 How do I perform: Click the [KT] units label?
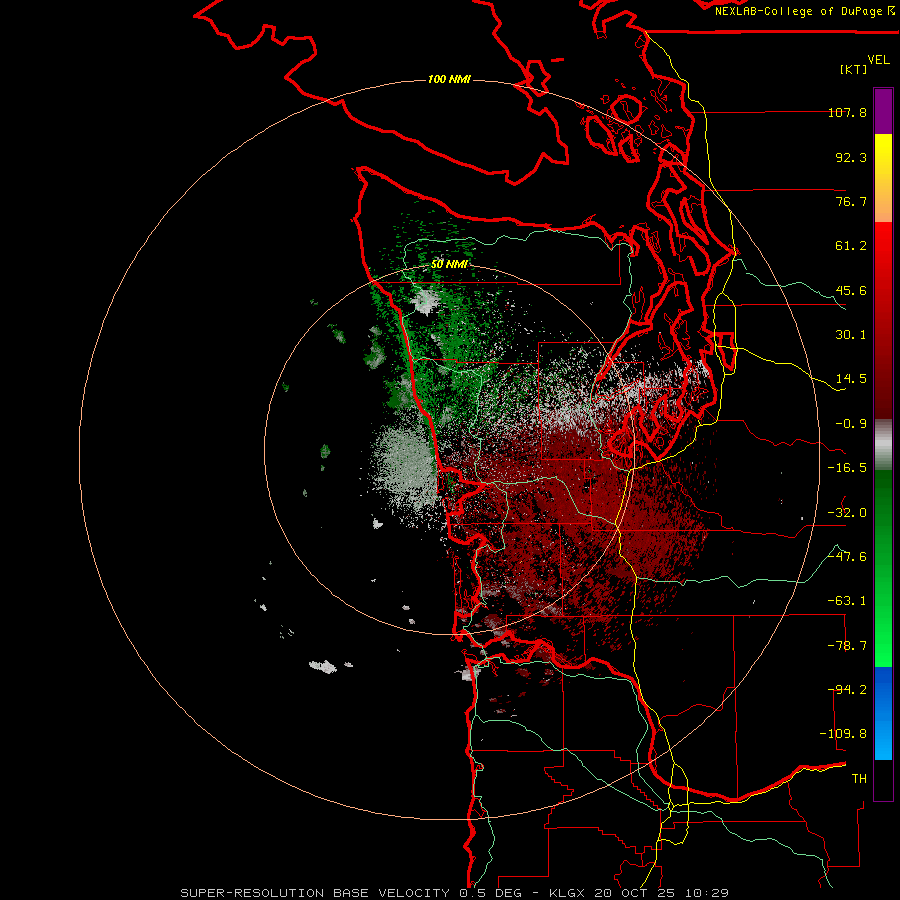[x=853, y=69]
